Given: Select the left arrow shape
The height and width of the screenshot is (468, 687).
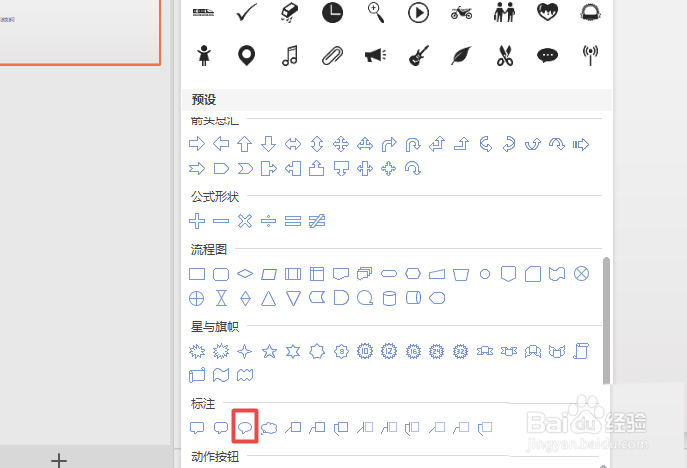Looking at the screenshot, I should pyautogui.click(x=221, y=144).
